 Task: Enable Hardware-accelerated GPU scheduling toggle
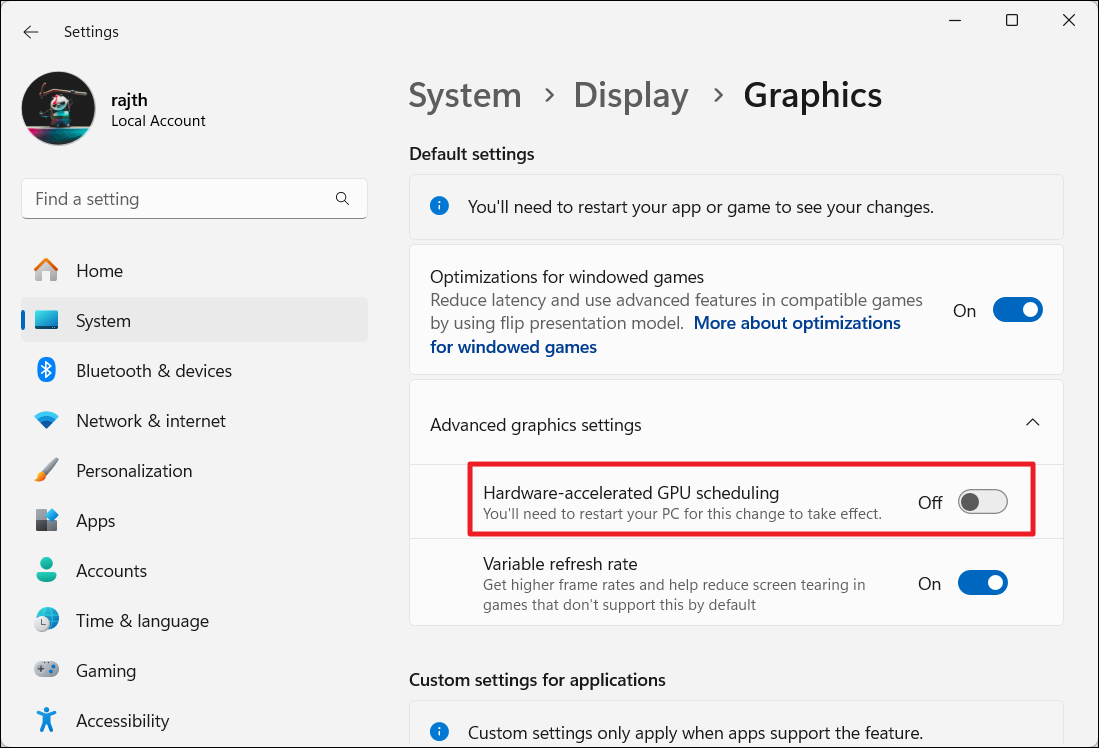(982, 502)
